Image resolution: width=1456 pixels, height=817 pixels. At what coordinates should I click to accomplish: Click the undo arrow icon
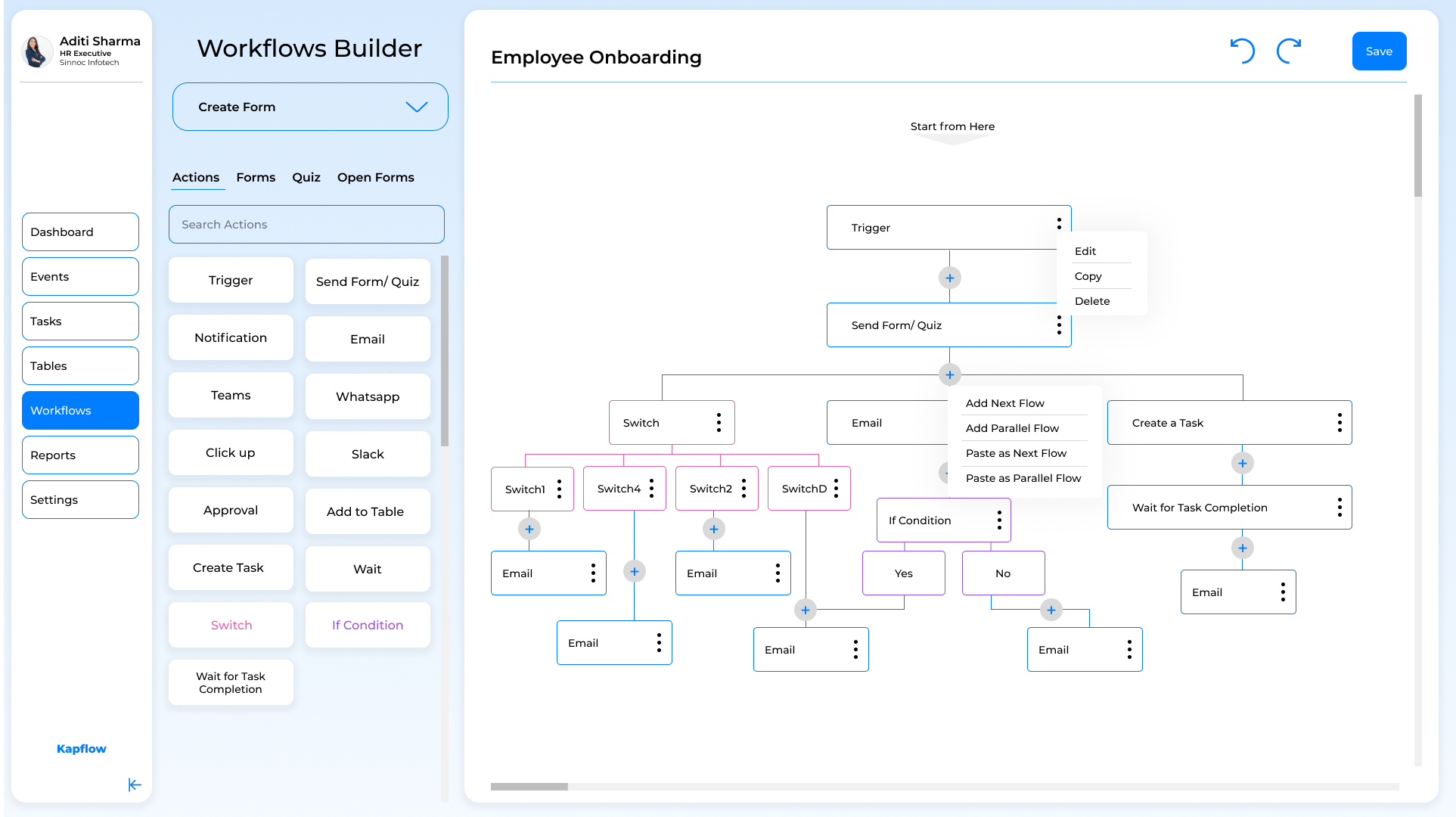pos(1241,50)
